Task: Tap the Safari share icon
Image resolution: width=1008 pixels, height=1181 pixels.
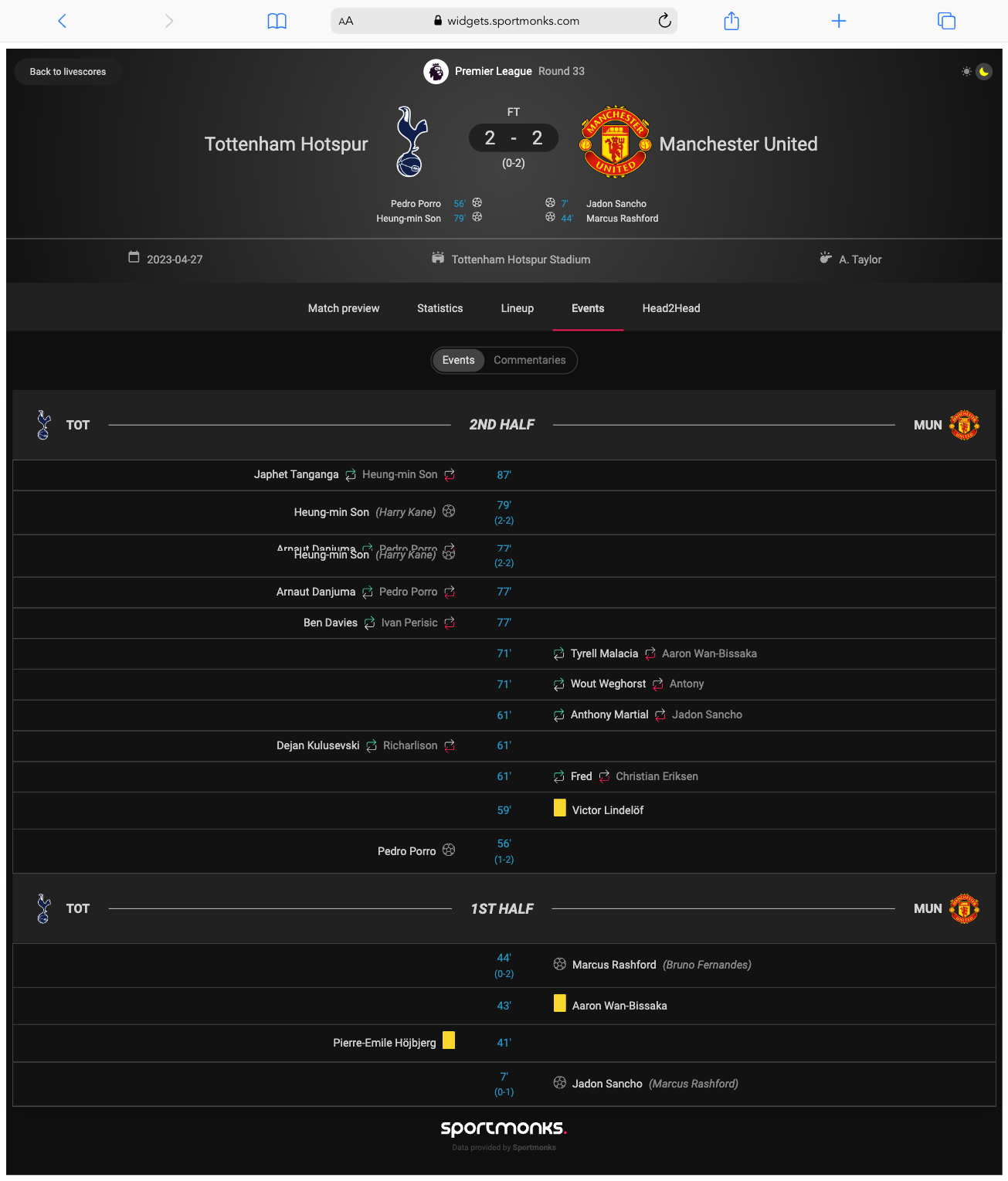Action: (x=731, y=21)
